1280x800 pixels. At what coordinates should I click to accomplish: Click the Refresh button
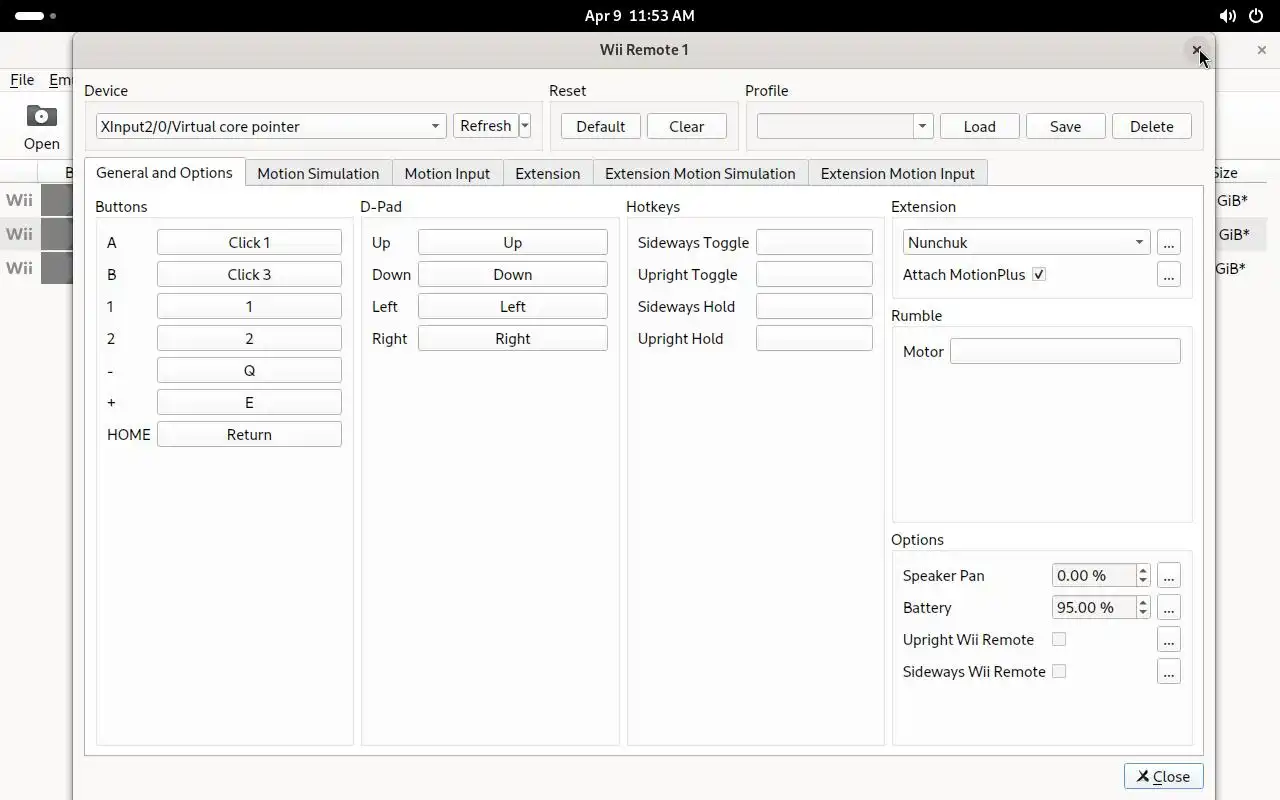486,126
